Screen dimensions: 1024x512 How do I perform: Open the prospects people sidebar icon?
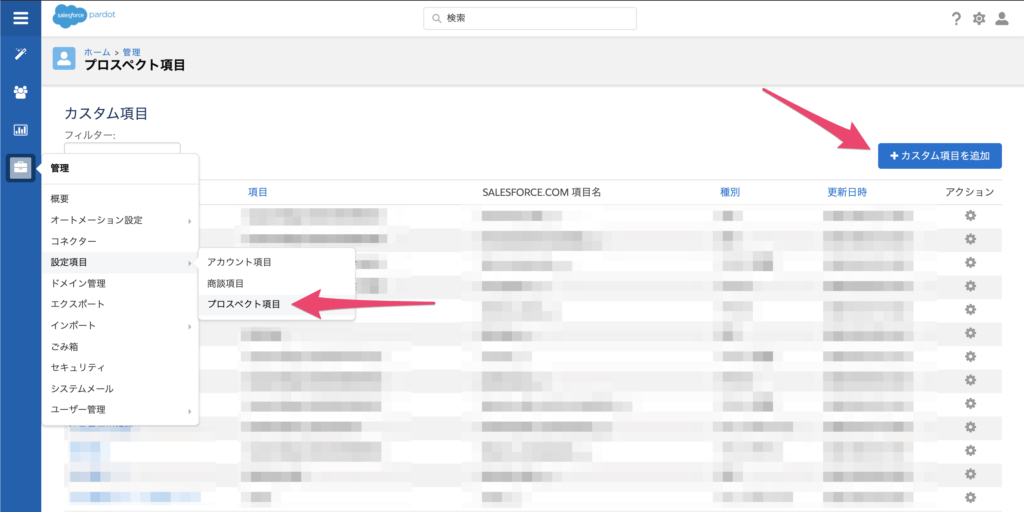point(20,92)
